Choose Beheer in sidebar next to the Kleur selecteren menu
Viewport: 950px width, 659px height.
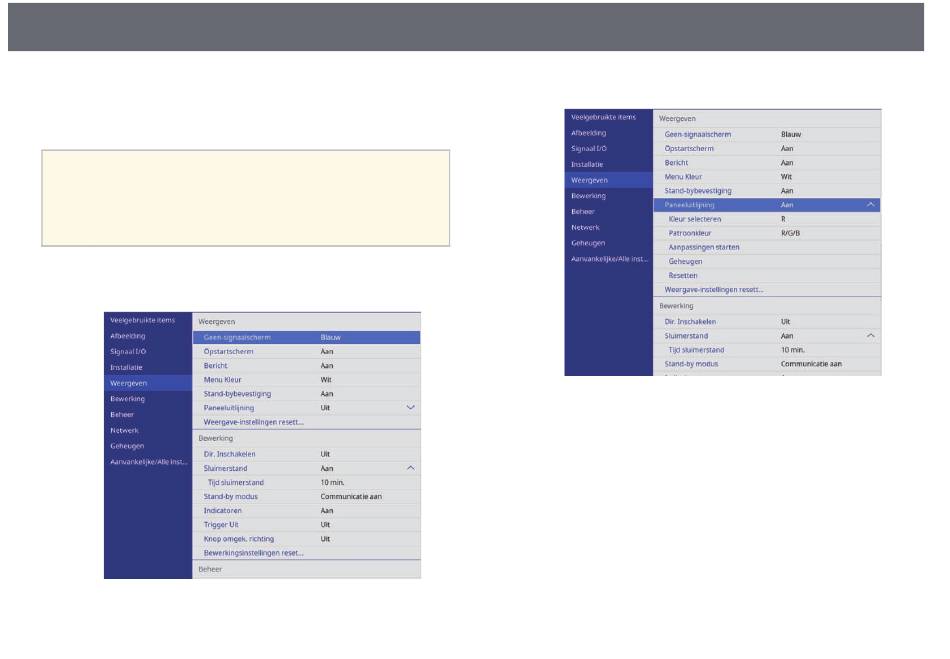tap(584, 211)
